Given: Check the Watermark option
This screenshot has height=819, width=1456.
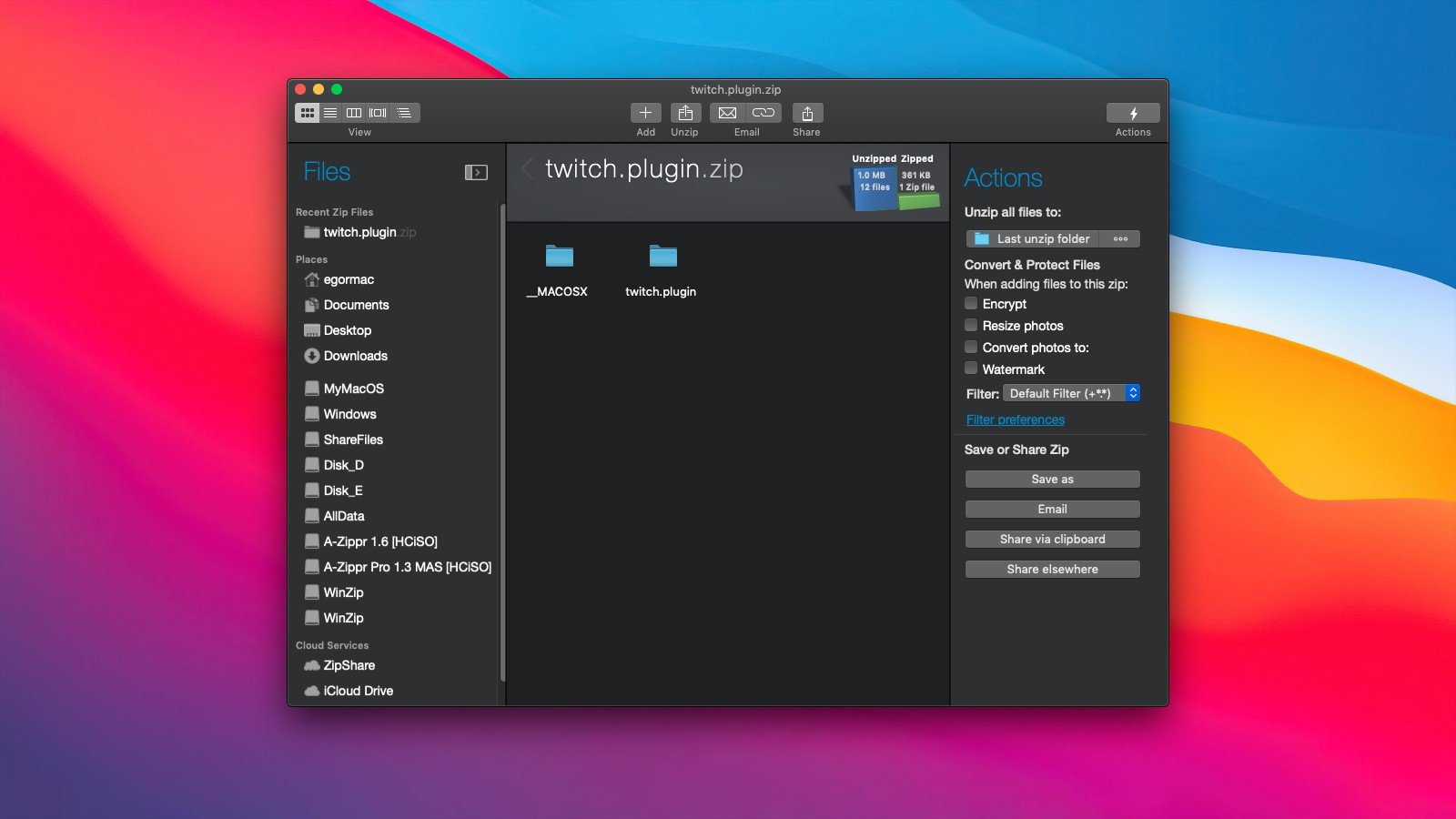Looking at the screenshot, I should pyautogui.click(x=971, y=369).
